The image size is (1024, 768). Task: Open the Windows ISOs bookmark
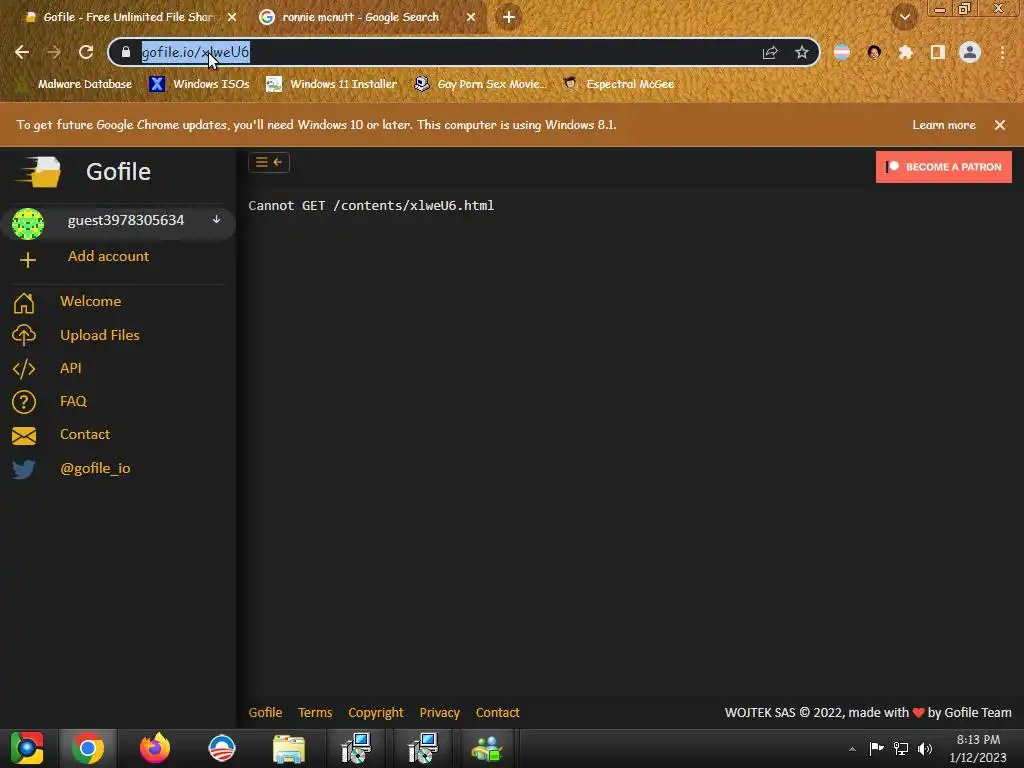[200, 84]
